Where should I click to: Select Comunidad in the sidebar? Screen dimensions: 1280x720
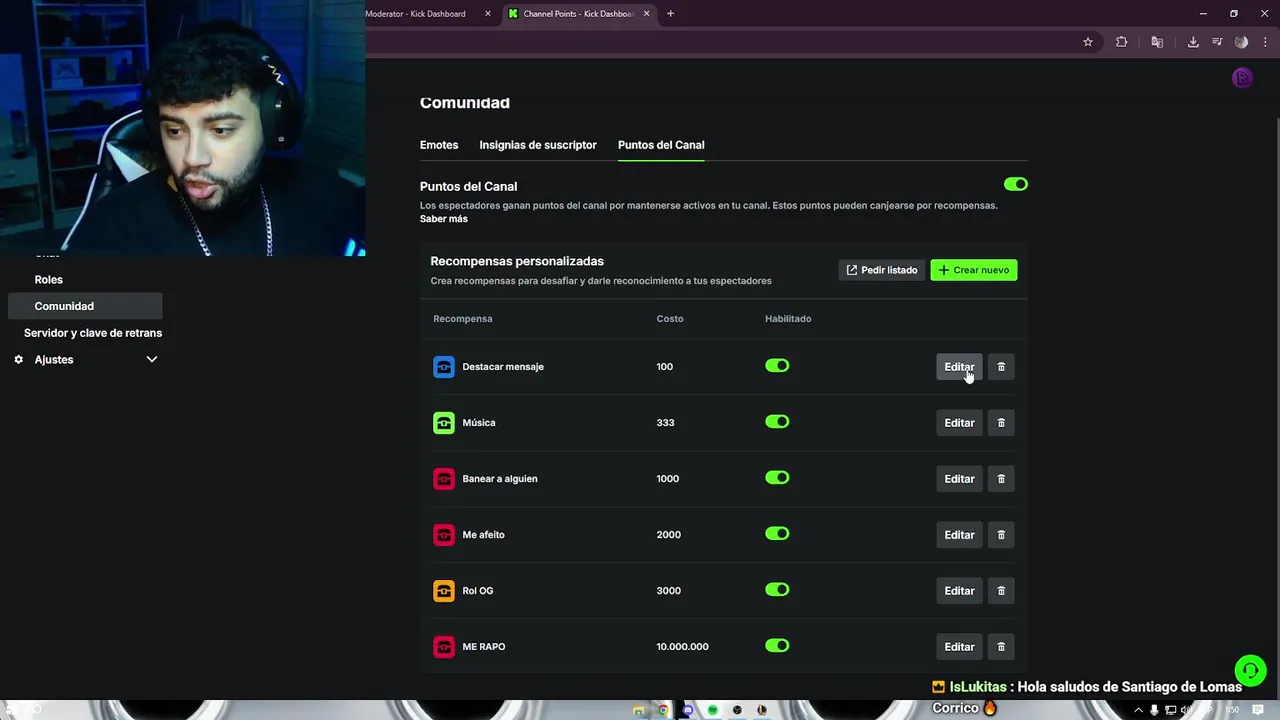(x=85, y=306)
